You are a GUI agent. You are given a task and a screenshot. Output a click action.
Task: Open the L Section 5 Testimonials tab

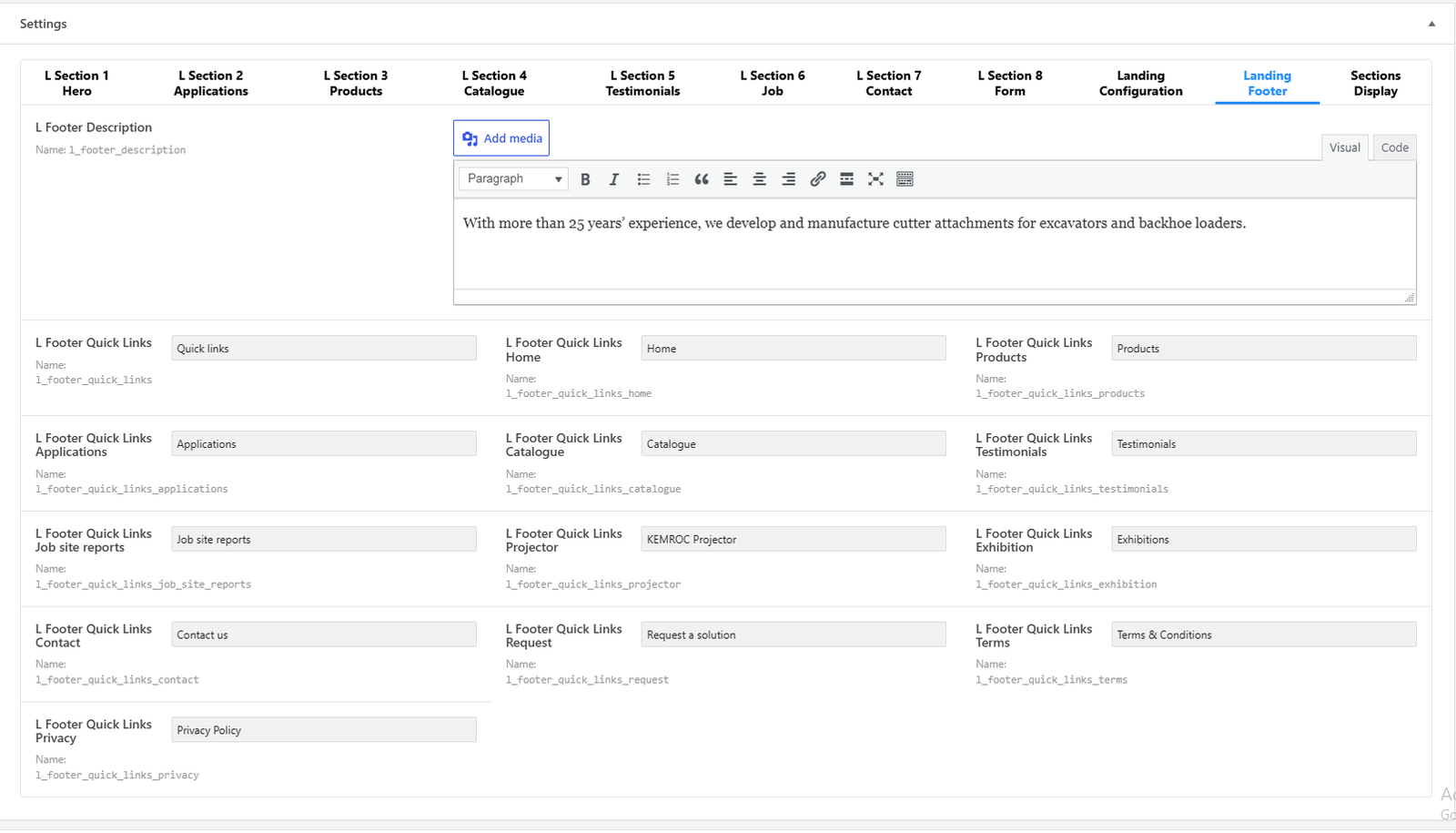tap(642, 83)
